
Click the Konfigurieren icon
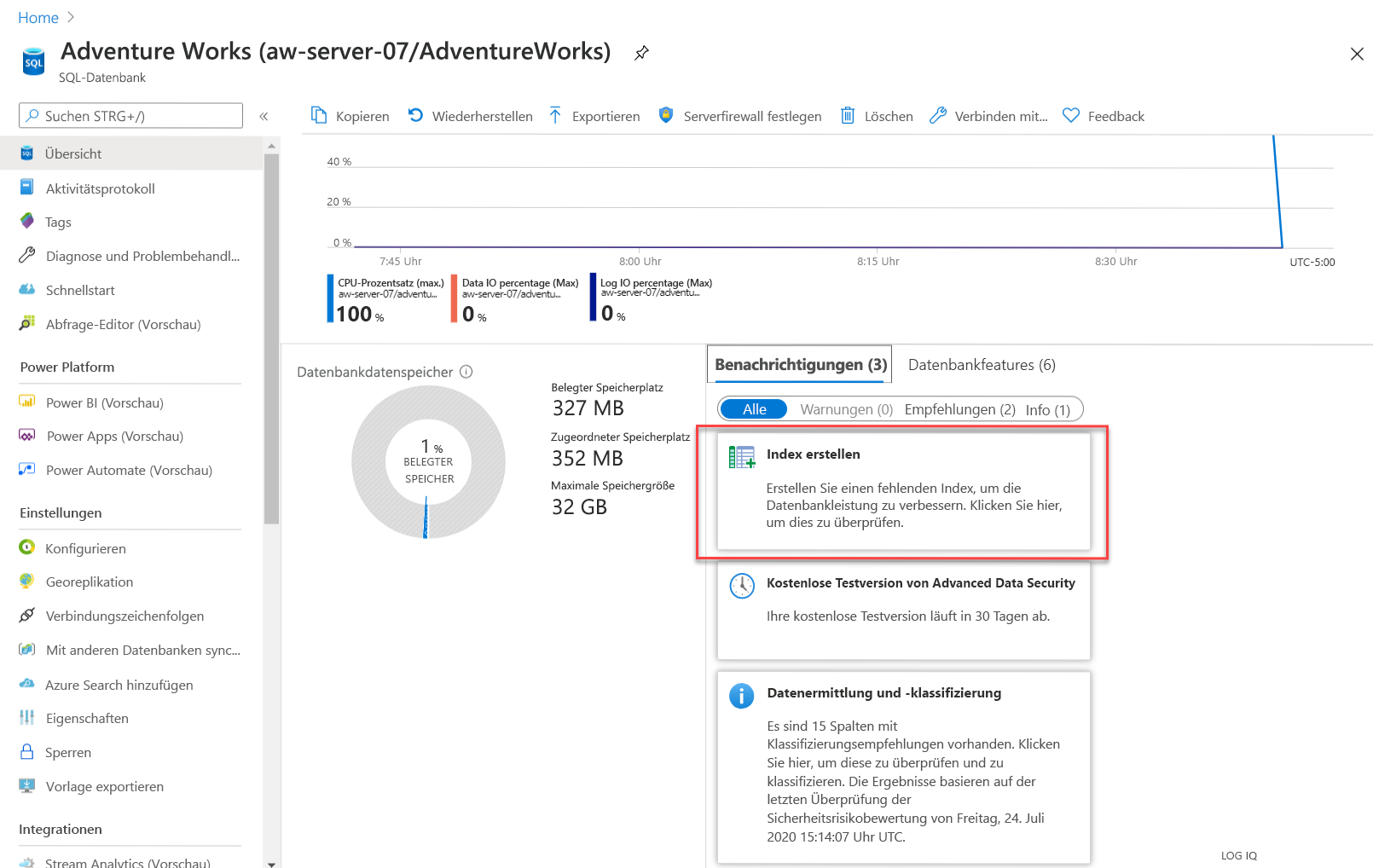click(27, 547)
